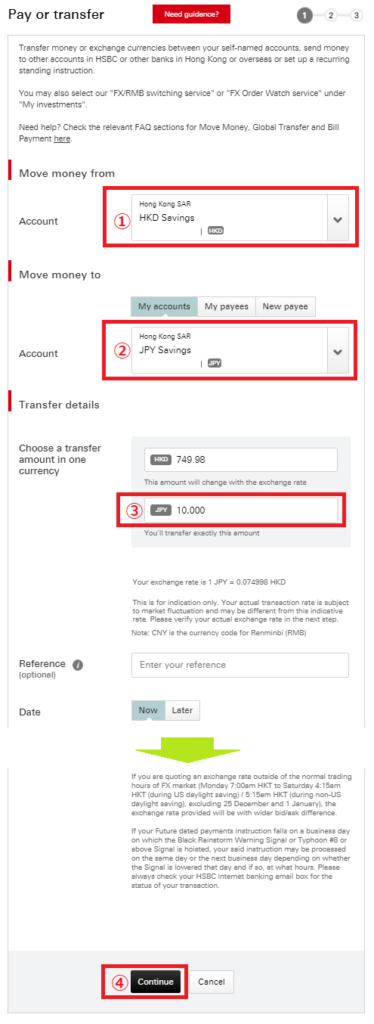Image resolution: width=374 pixels, height=1024 pixels.
Task: Click HKD badge in source account box
Action: 215,231
